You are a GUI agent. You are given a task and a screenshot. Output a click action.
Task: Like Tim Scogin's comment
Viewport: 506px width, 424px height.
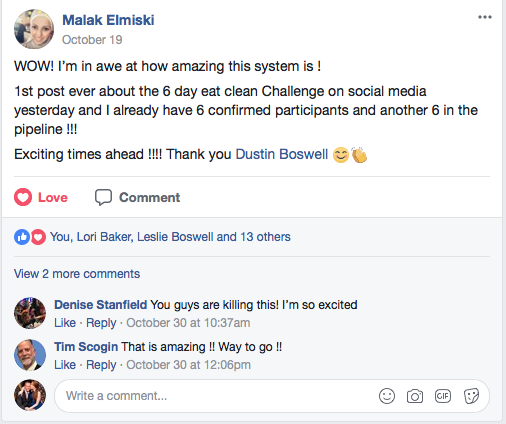(65, 365)
